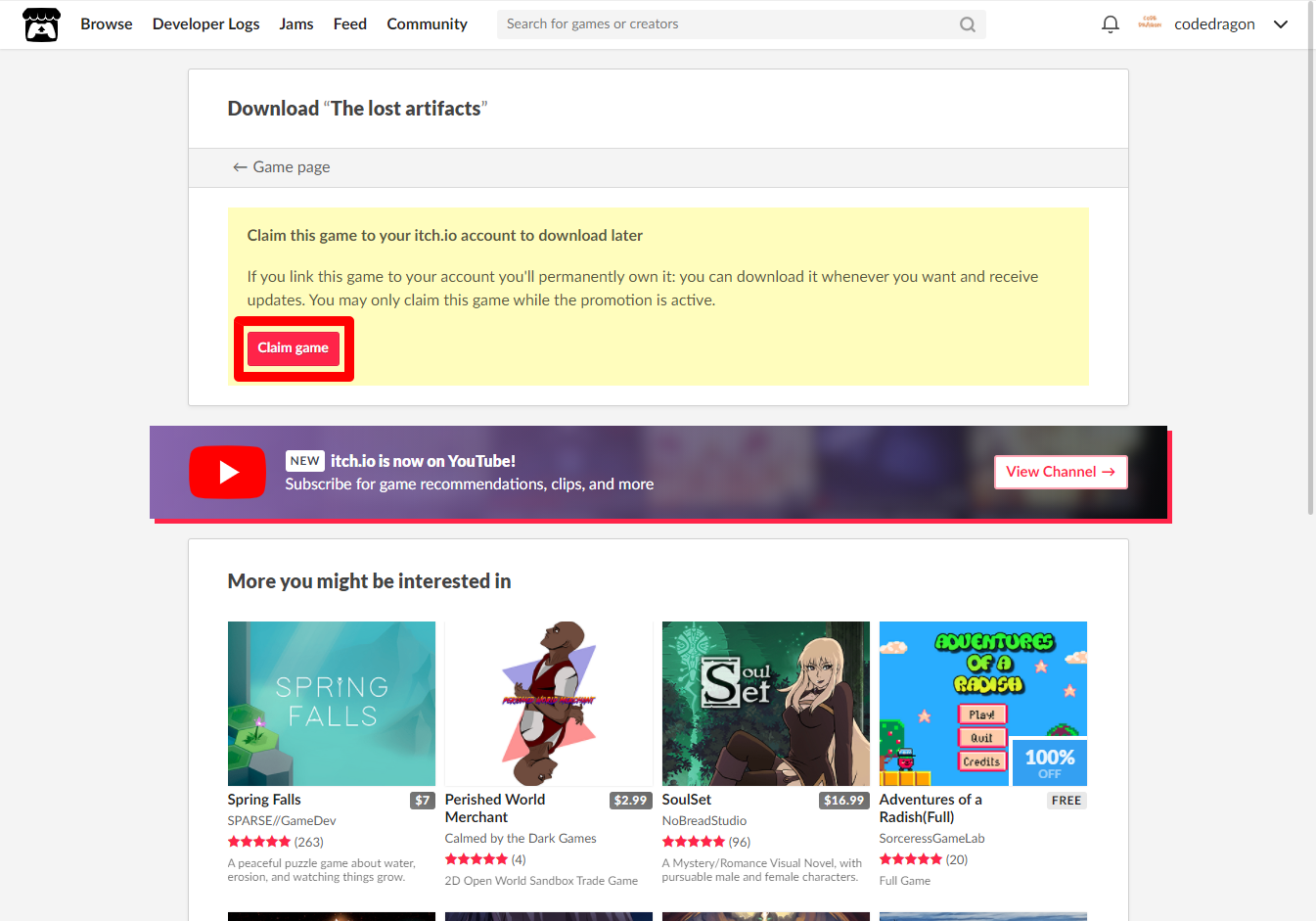1316x921 pixels.
Task: Click the NEW badge in the banner
Action: (x=305, y=461)
